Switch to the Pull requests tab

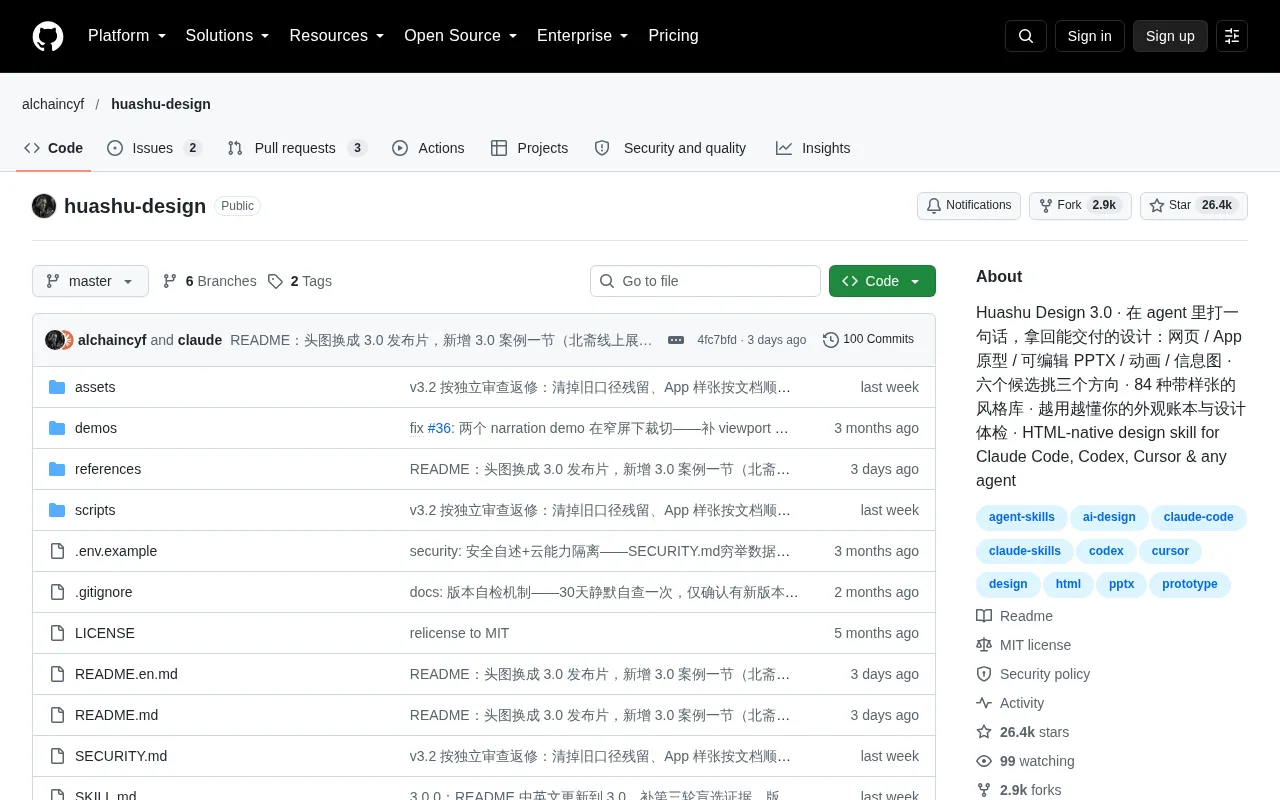click(297, 148)
